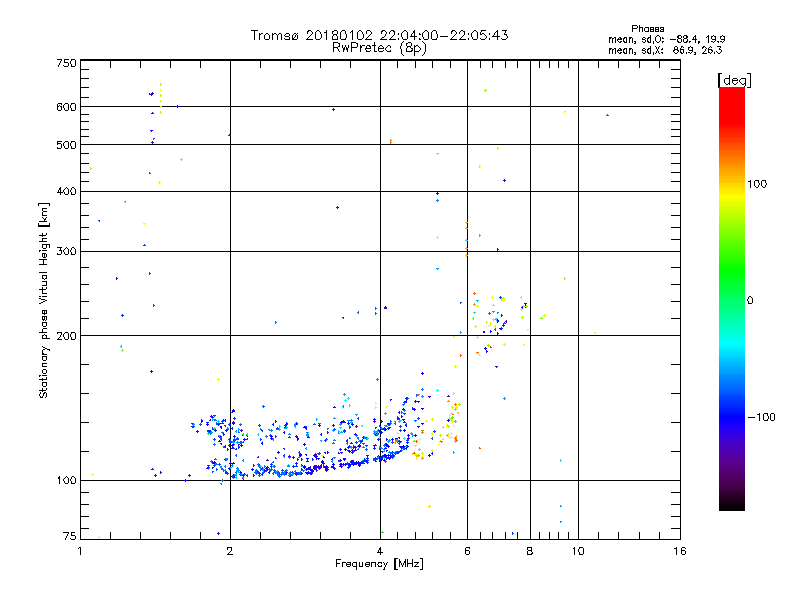Click y-axis tick label '400'
Screen dimensions: 800x600
(66, 192)
